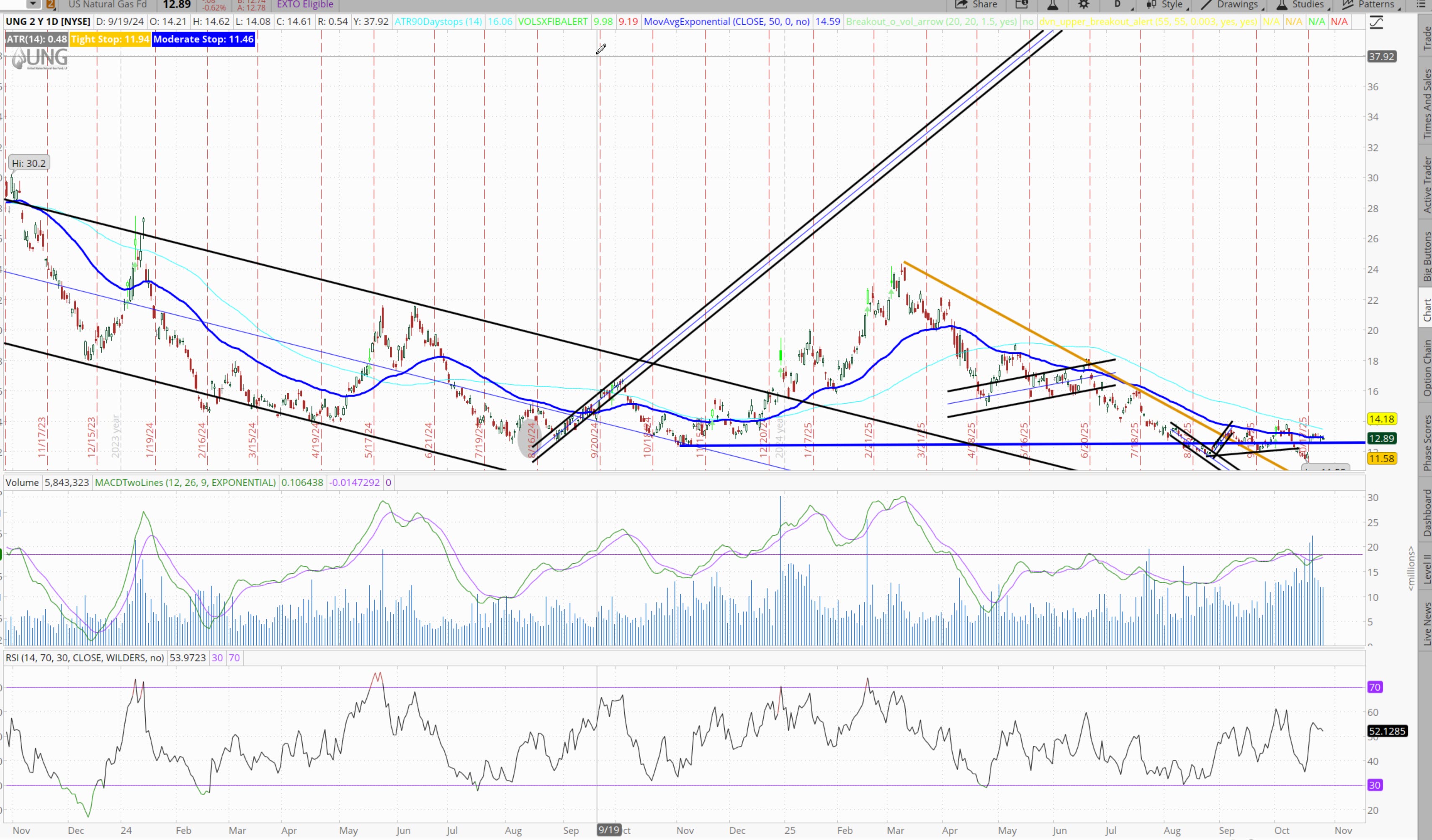Image resolution: width=1432 pixels, height=840 pixels.
Task: Click the Share button
Action: pyautogui.click(x=976, y=5)
